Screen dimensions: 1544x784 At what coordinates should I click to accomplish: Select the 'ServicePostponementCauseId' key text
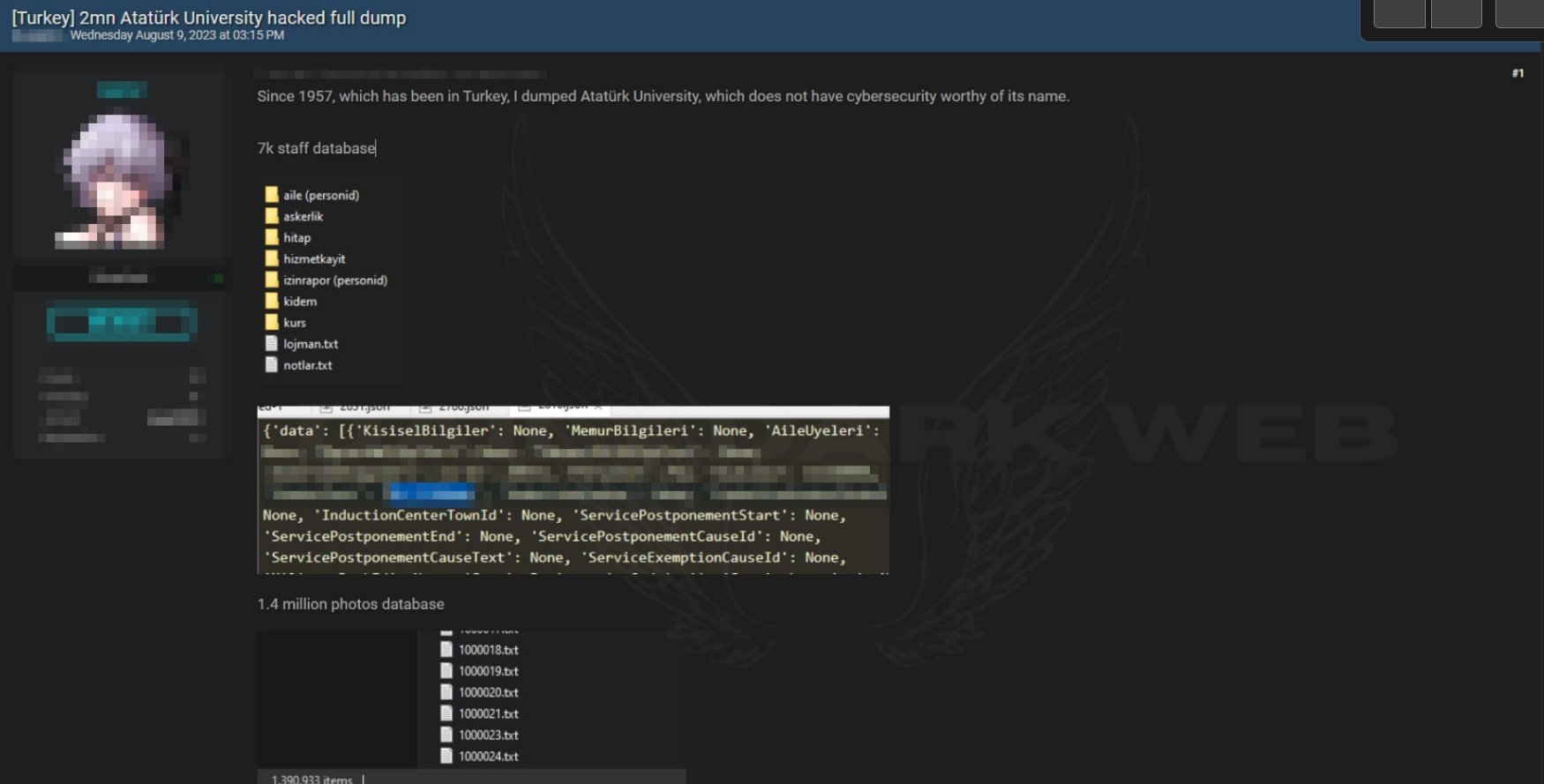coord(647,536)
